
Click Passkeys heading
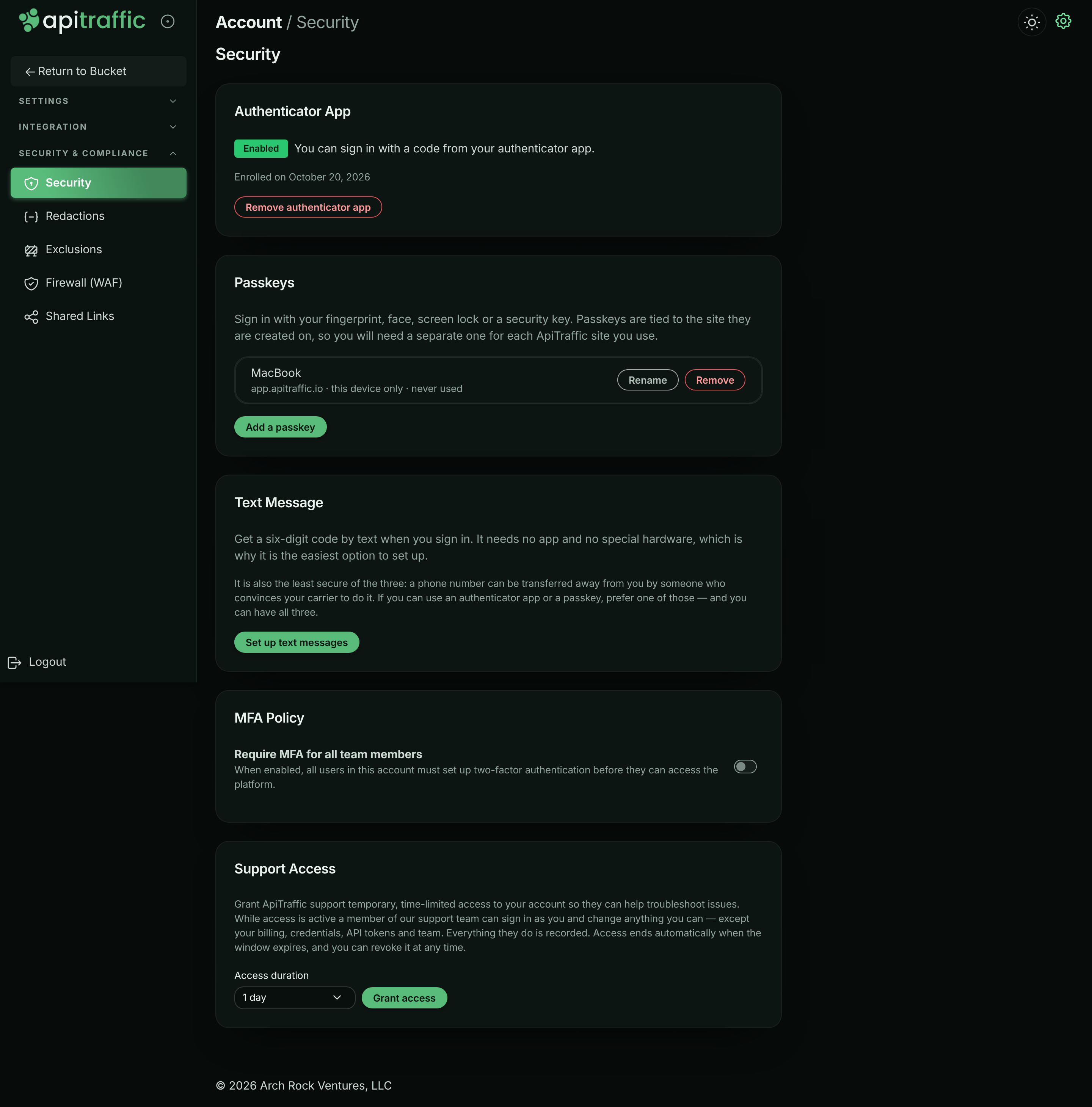tap(264, 282)
